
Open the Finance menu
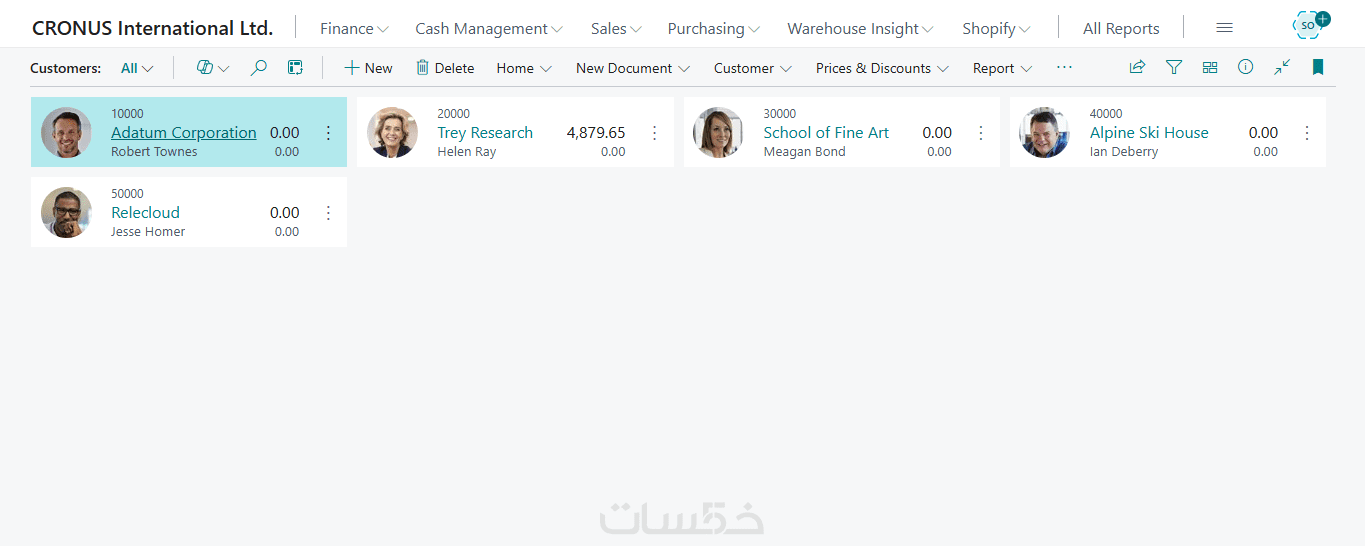coord(354,28)
